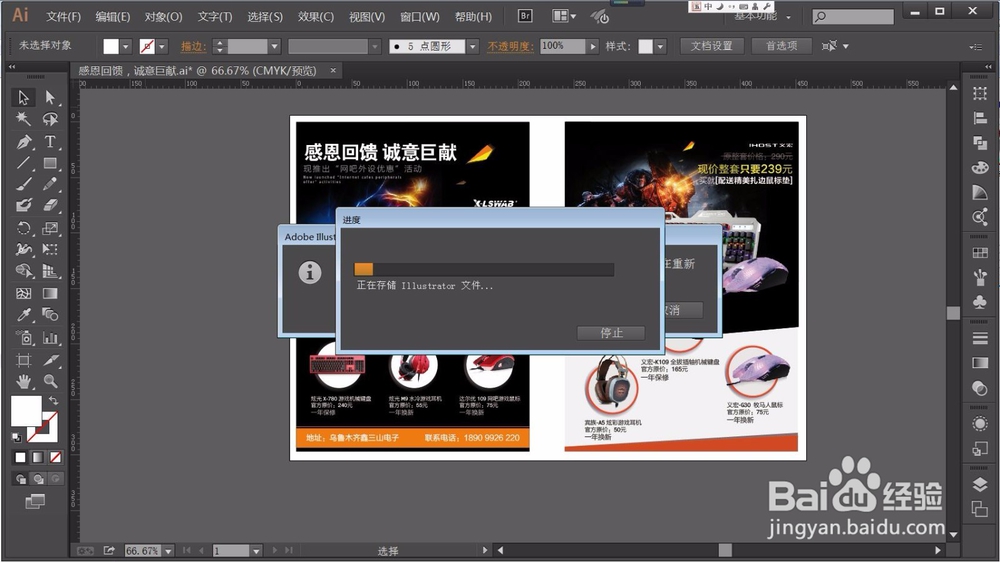Select the Column Graph tool
Screen dimensions: 1000x562
pos(50,338)
